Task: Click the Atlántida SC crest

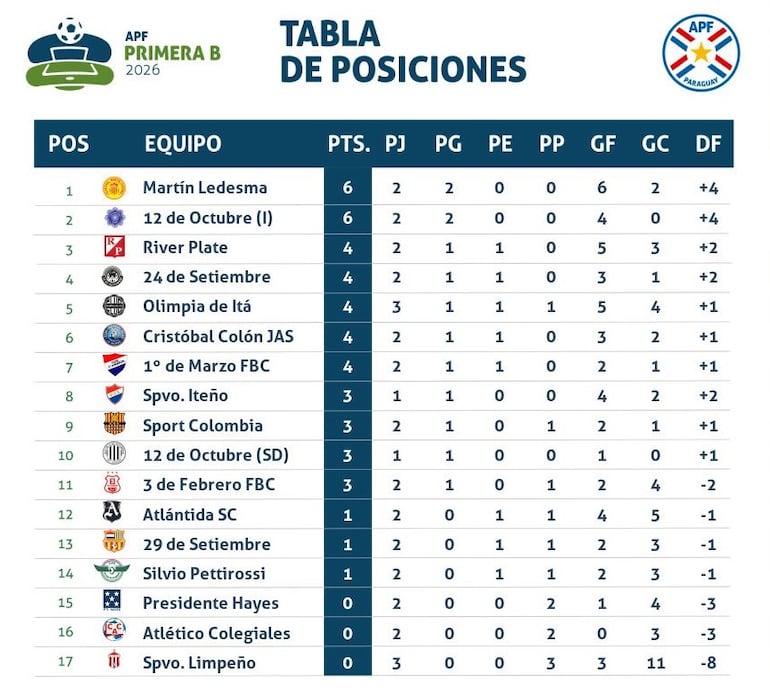Action: (114, 513)
